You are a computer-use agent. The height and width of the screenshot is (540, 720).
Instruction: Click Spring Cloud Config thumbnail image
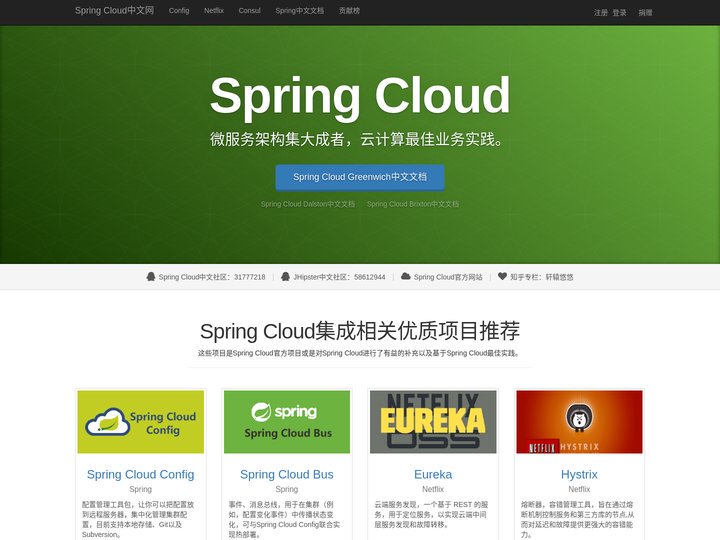141,422
